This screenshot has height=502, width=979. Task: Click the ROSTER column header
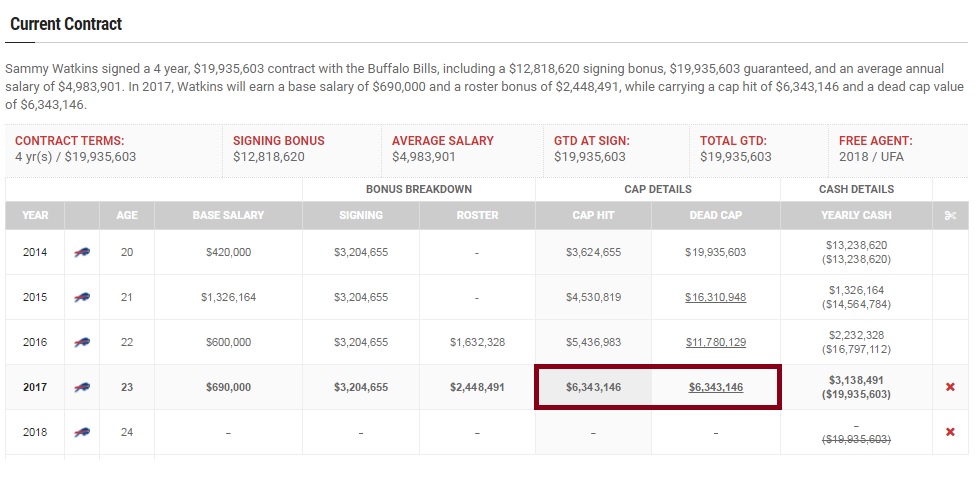477,215
